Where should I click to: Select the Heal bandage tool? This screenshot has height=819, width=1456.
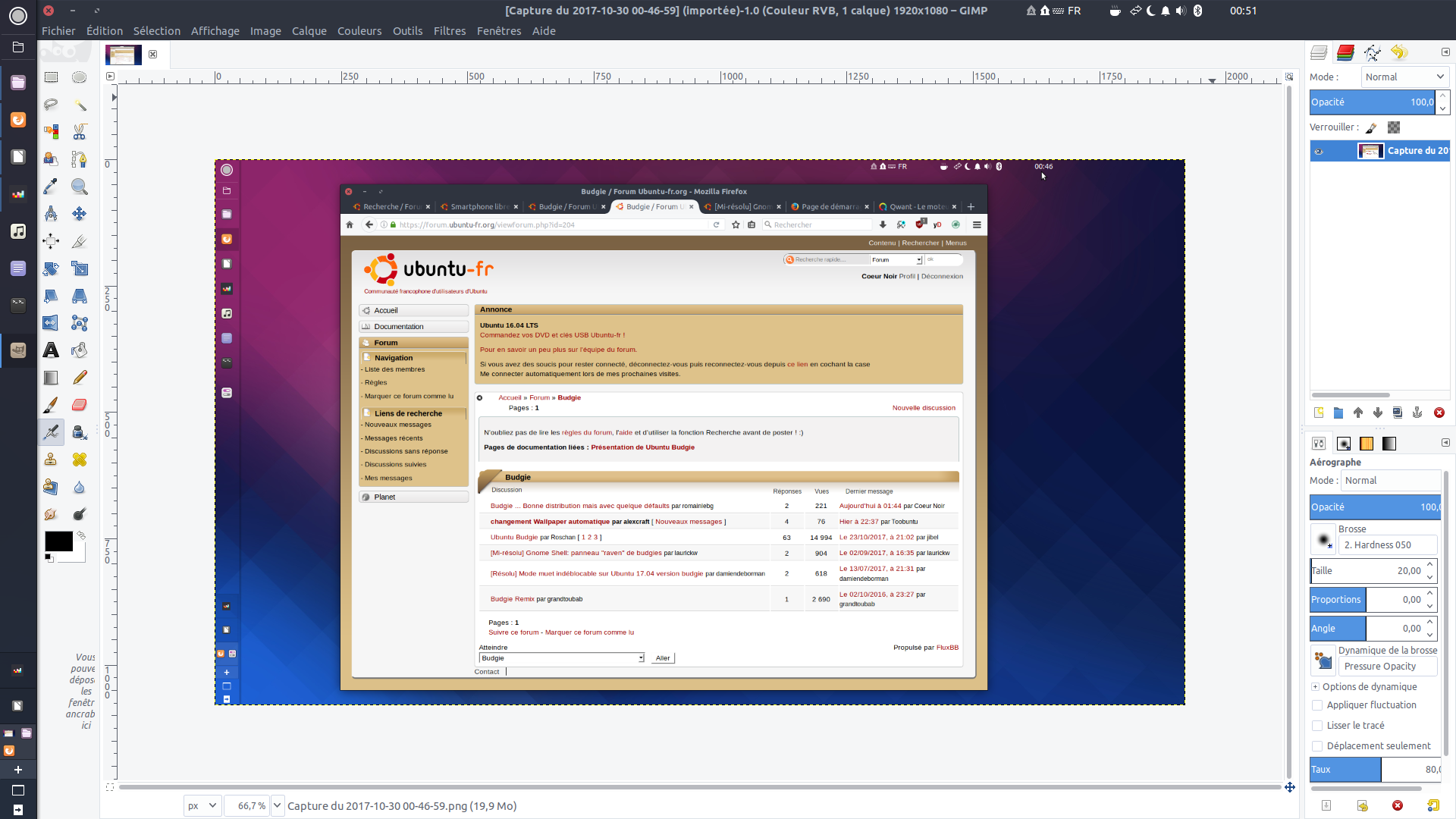(80, 460)
